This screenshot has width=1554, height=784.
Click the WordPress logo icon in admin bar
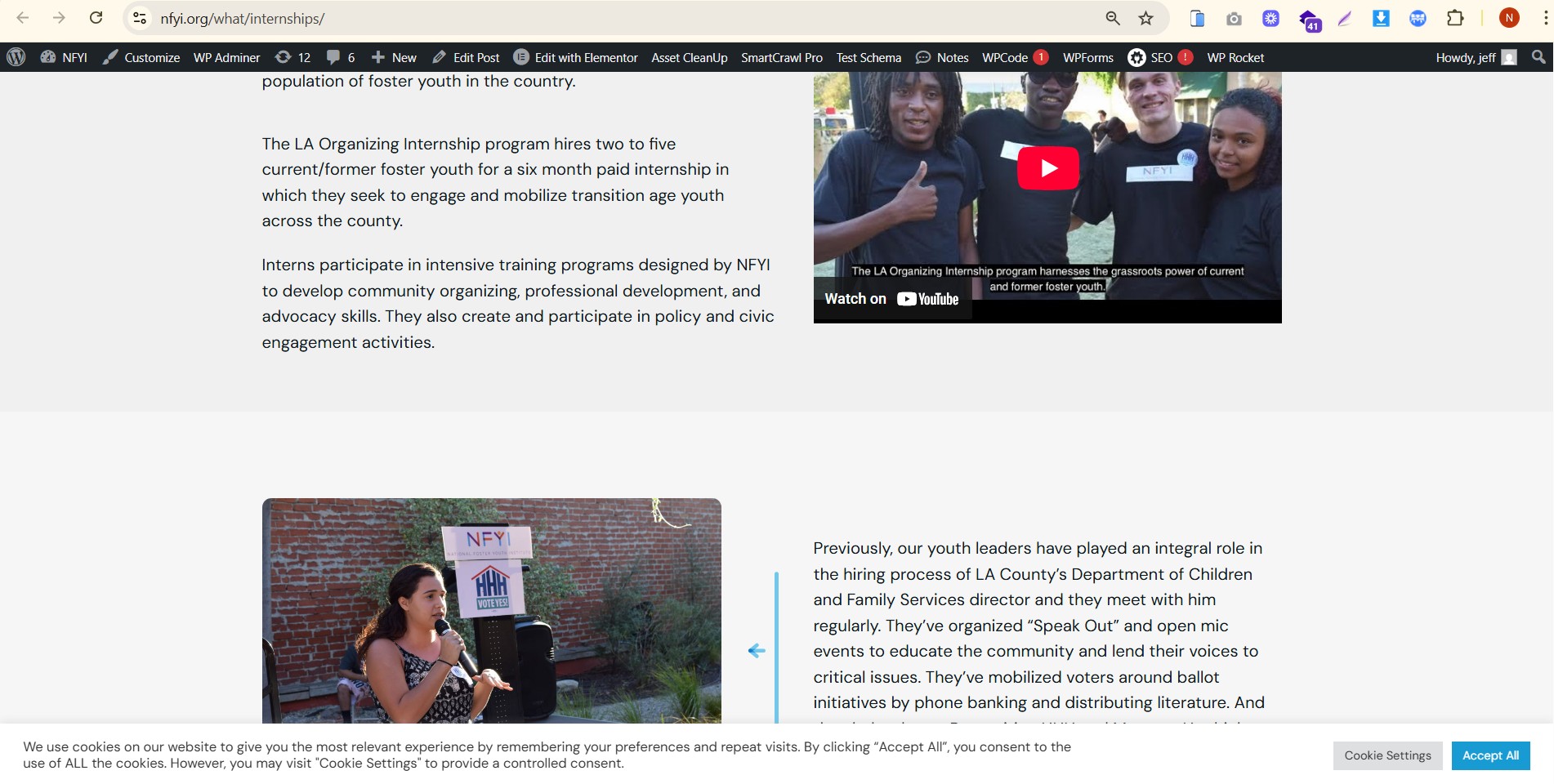[16, 57]
